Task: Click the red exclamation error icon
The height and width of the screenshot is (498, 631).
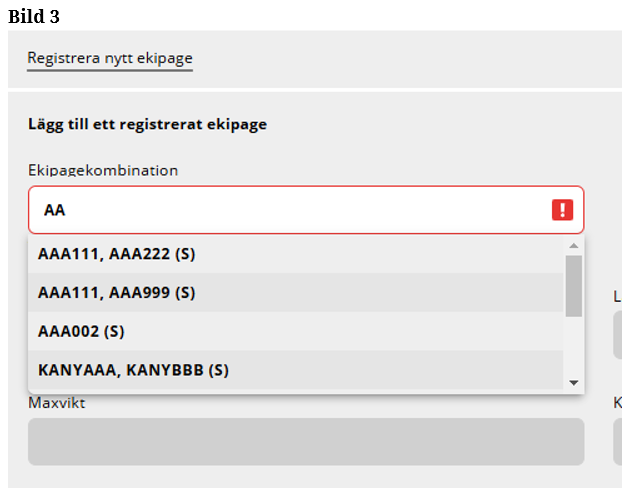Action: [563, 210]
